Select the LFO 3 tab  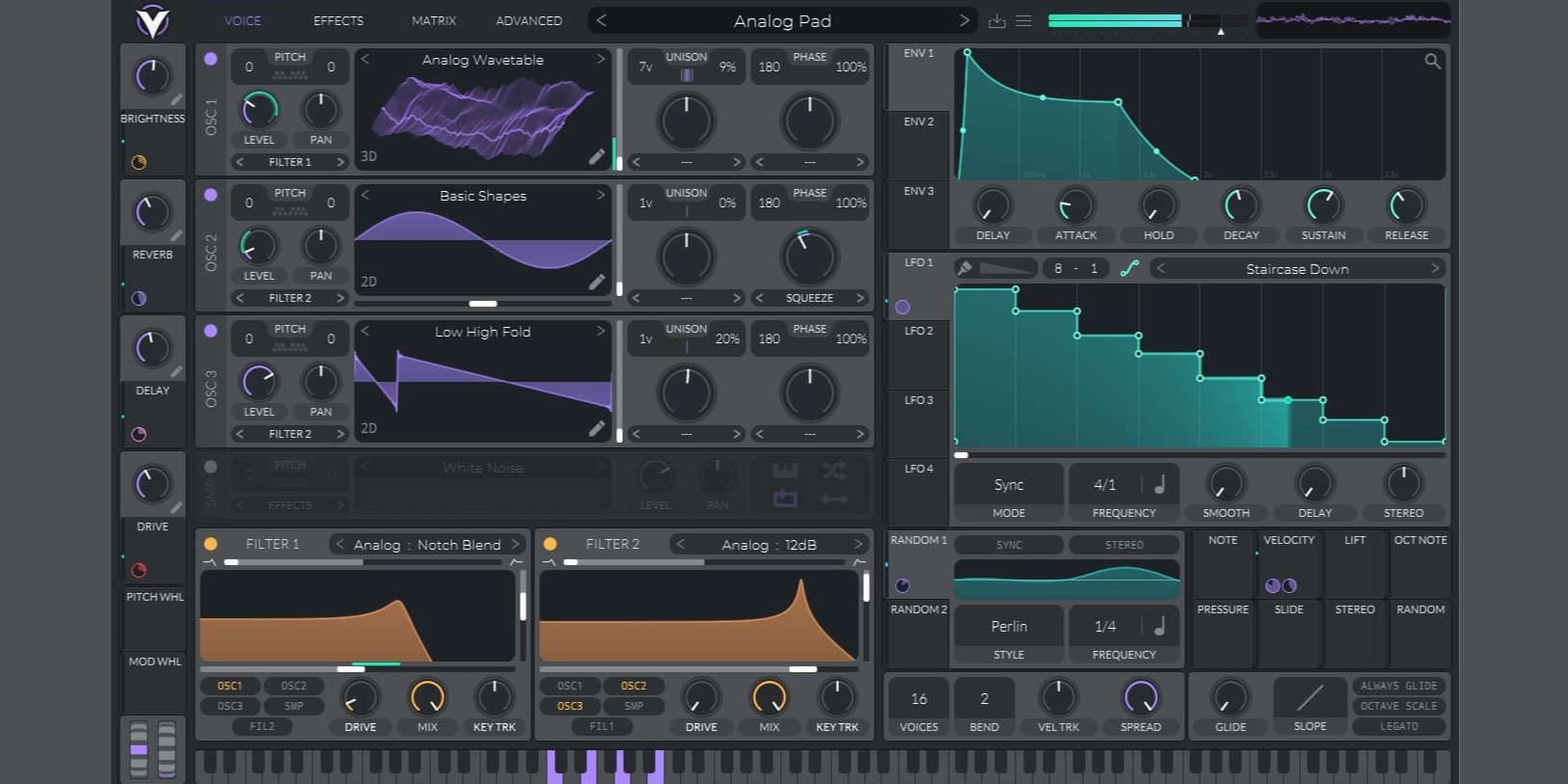pos(918,424)
